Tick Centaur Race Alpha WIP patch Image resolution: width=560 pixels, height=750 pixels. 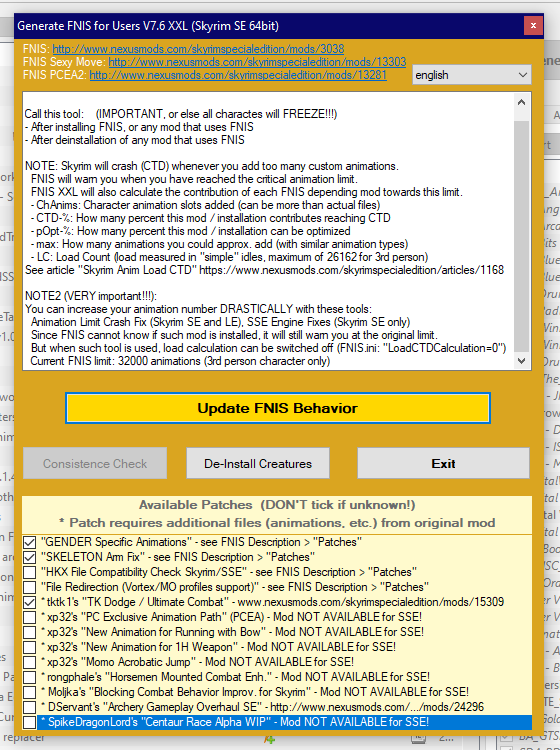30,722
